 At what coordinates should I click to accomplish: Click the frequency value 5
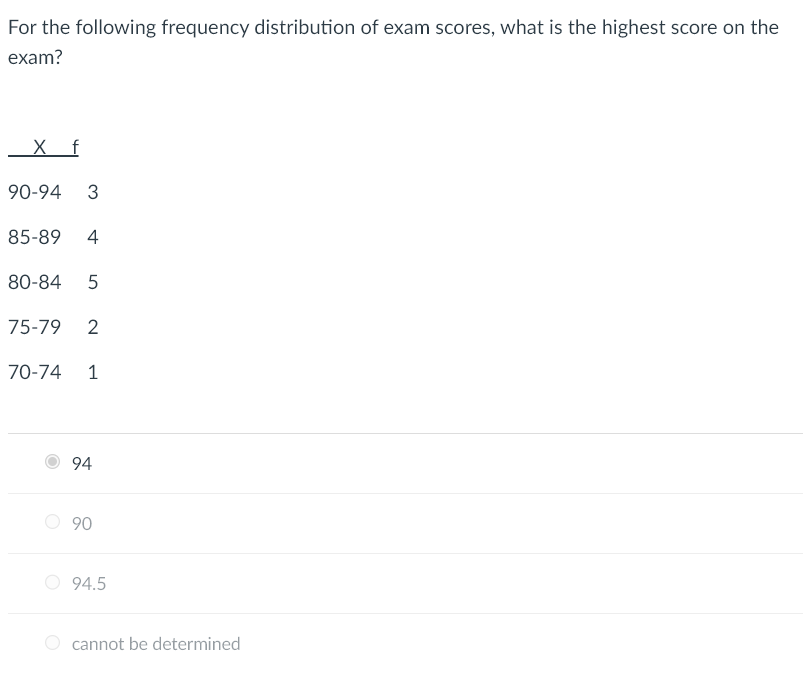point(92,282)
